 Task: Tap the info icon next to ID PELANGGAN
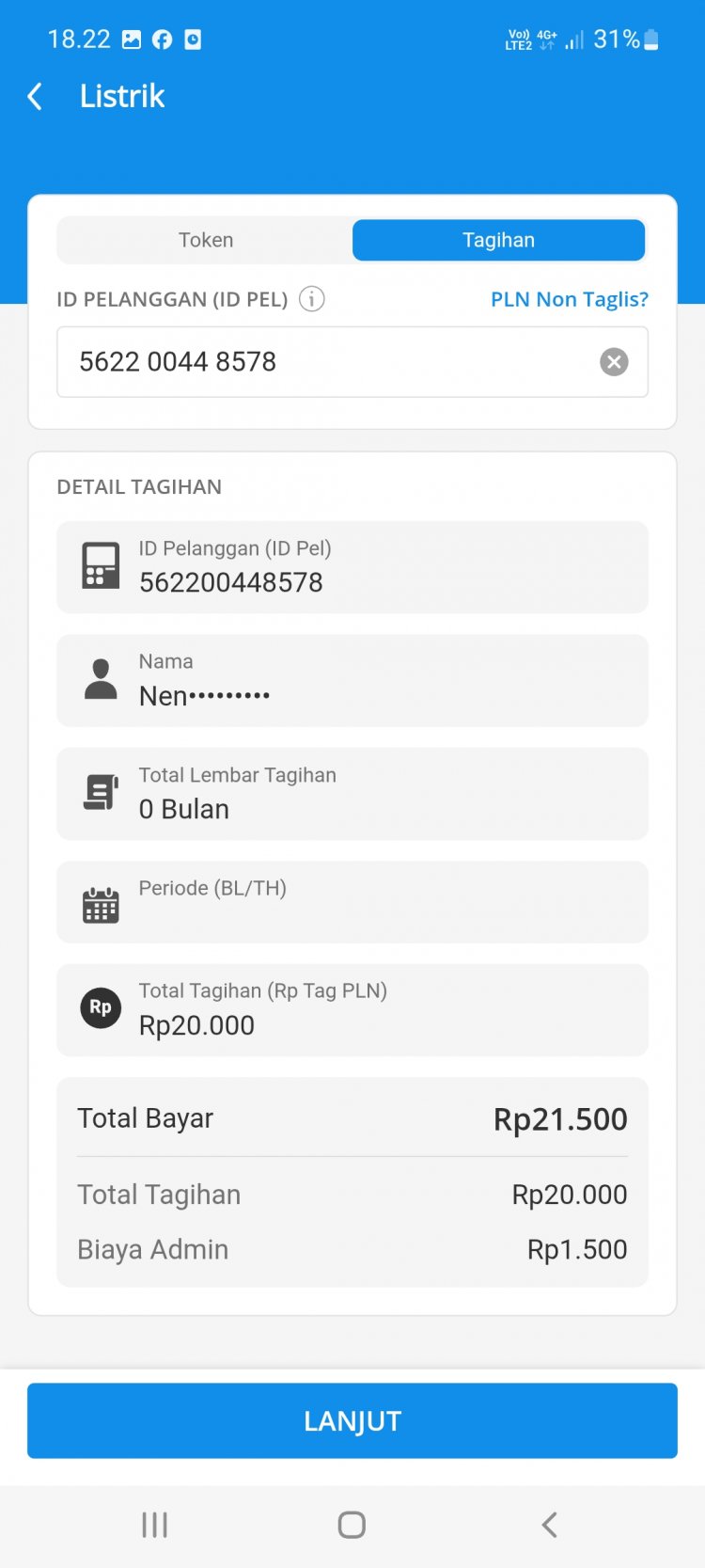coord(311,299)
